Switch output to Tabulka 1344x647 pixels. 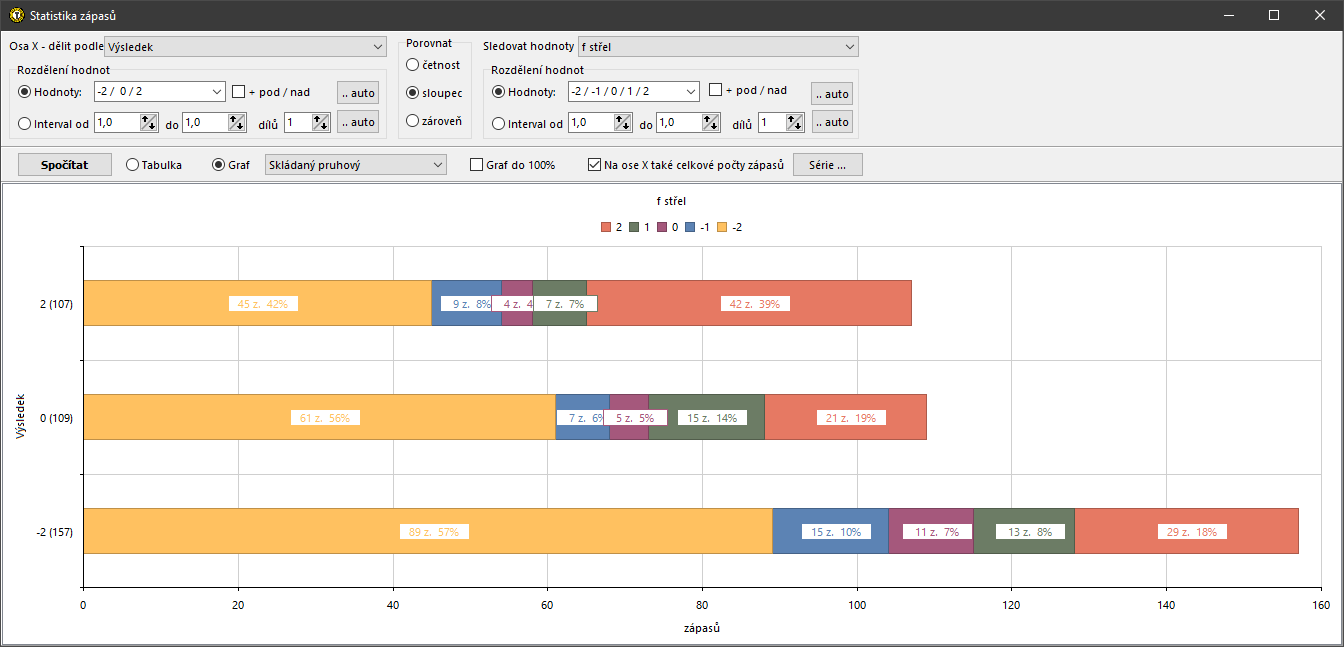[132, 165]
